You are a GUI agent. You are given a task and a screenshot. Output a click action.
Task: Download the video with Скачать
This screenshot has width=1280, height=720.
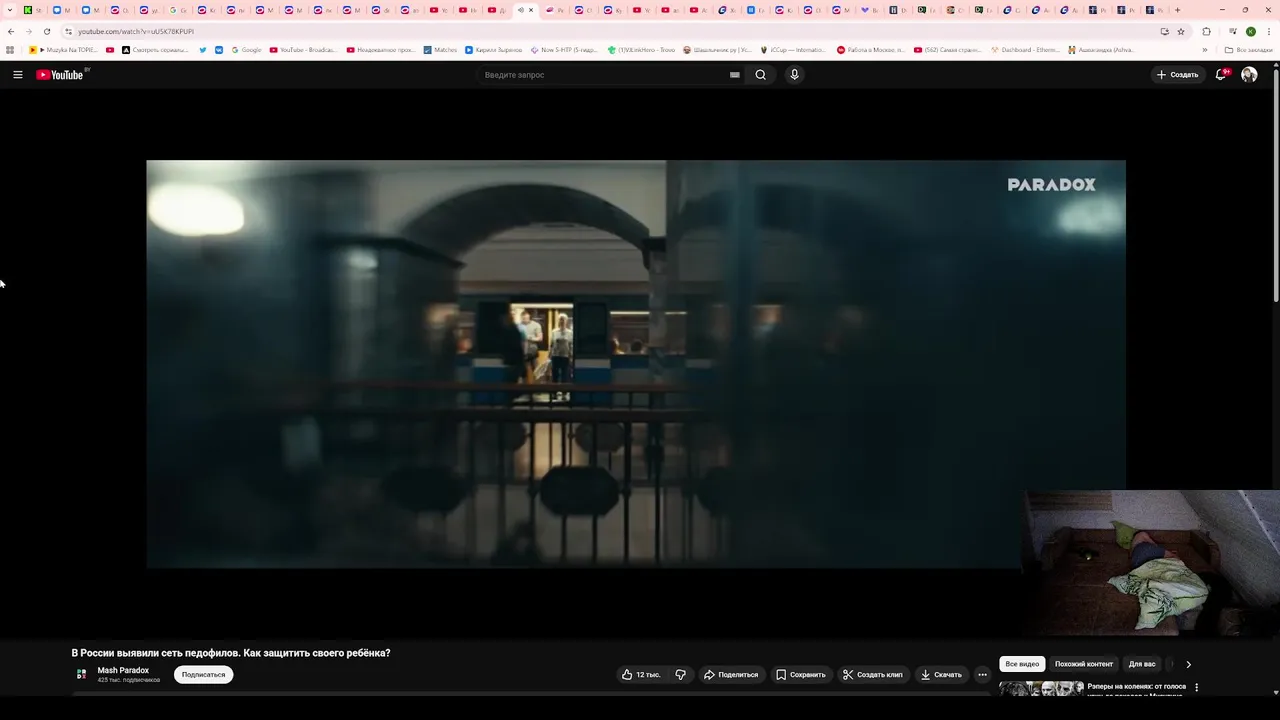pos(942,675)
